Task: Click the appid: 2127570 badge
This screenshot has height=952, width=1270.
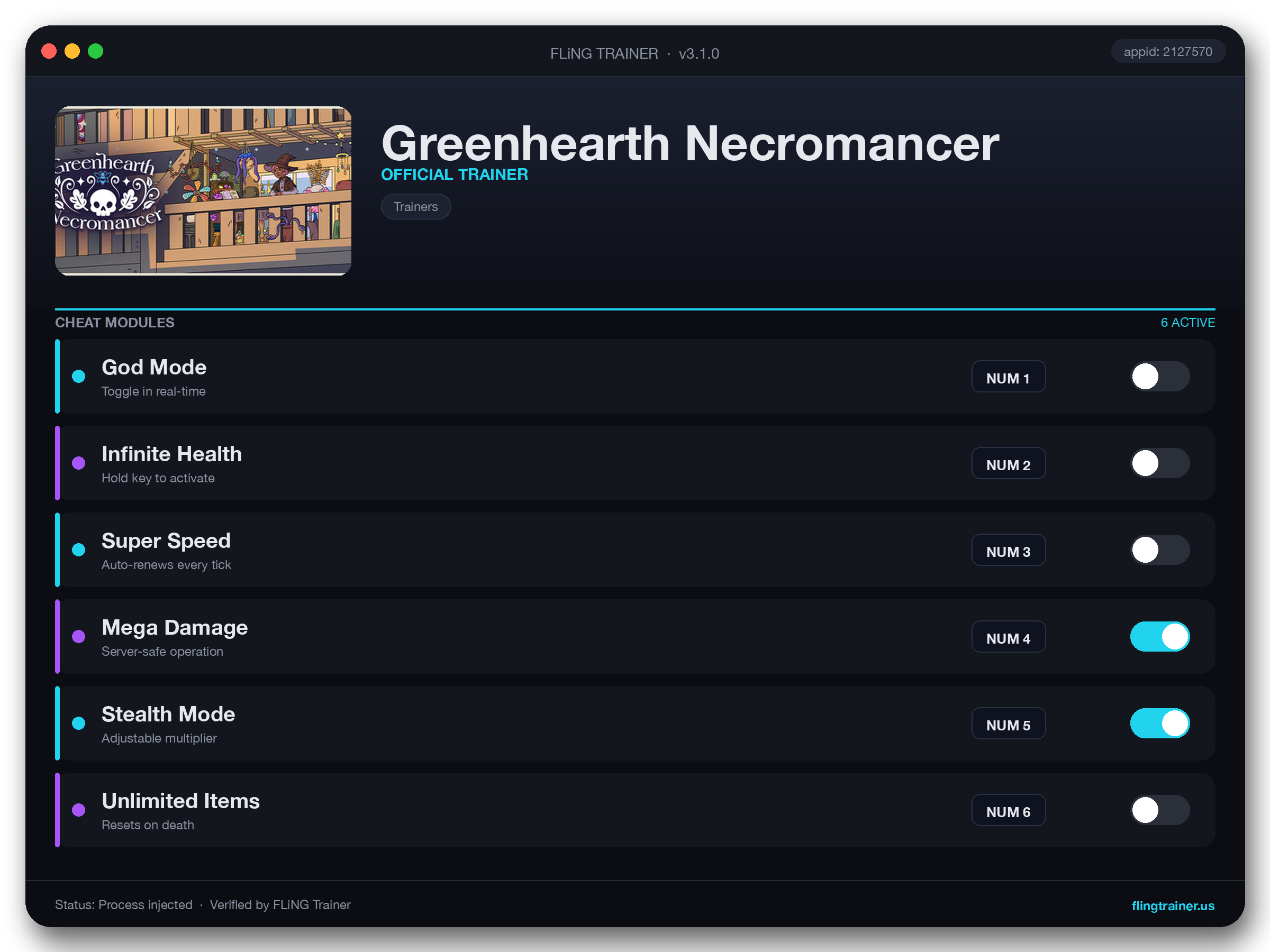Action: click(1168, 52)
